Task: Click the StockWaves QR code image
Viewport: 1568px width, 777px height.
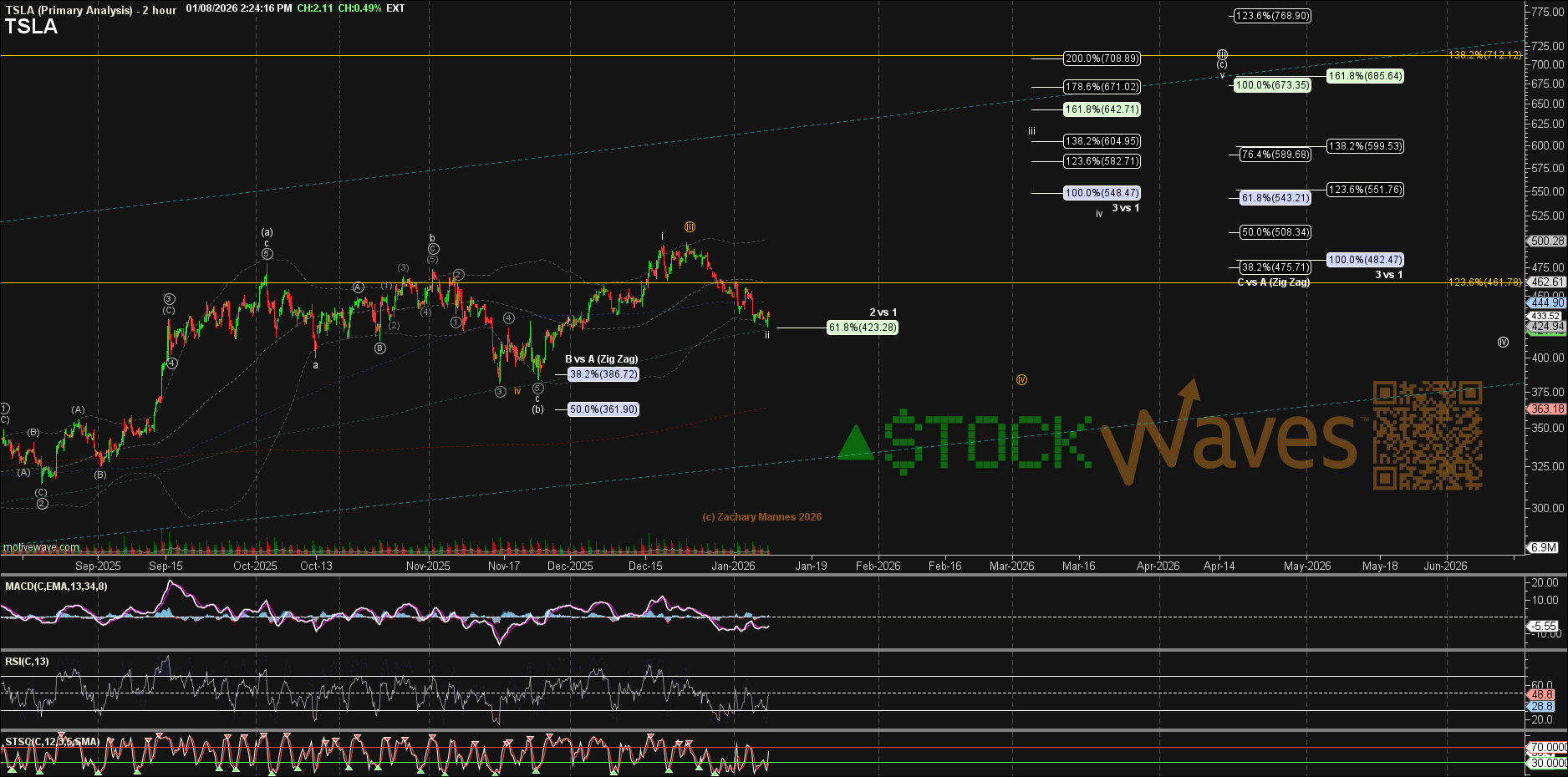Action: [1427, 435]
